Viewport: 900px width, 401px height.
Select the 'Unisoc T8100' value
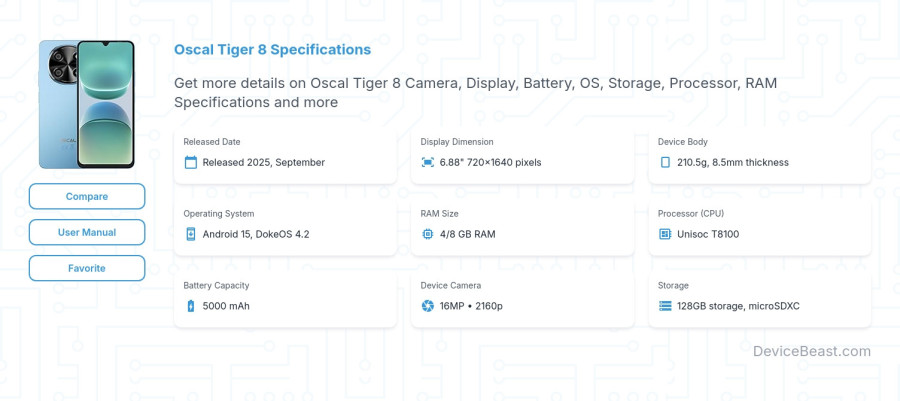click(708, 234)
